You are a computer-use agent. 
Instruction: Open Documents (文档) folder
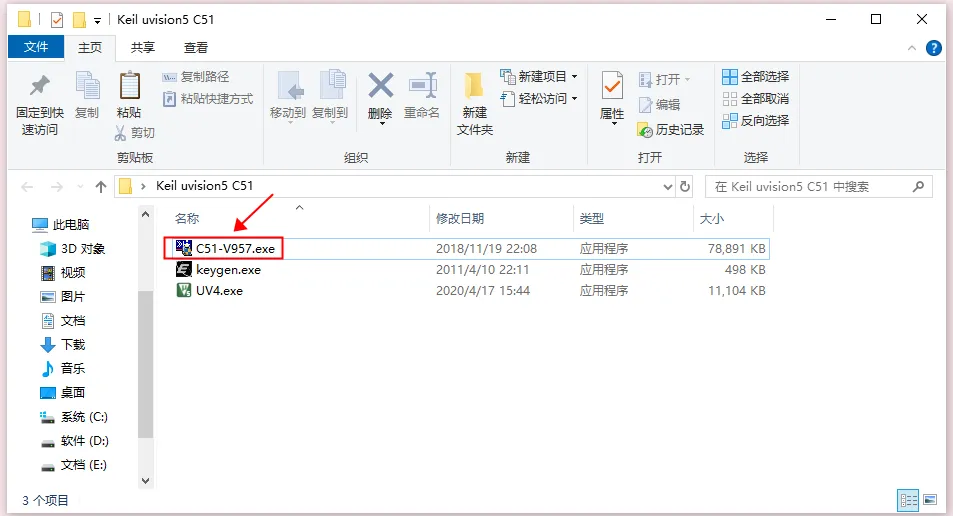point(63,321)
